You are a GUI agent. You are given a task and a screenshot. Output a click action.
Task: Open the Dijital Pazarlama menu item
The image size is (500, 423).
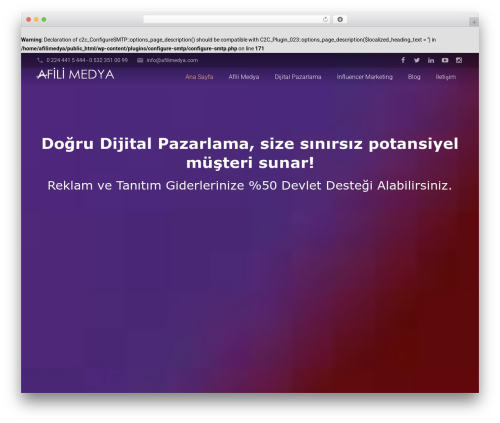tap(298, 77)
